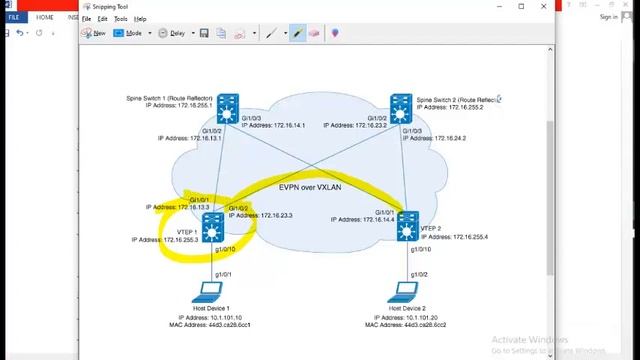Click the 'IP Address: 172.16.14.1' text
The image size is (640, 360).
273,125
